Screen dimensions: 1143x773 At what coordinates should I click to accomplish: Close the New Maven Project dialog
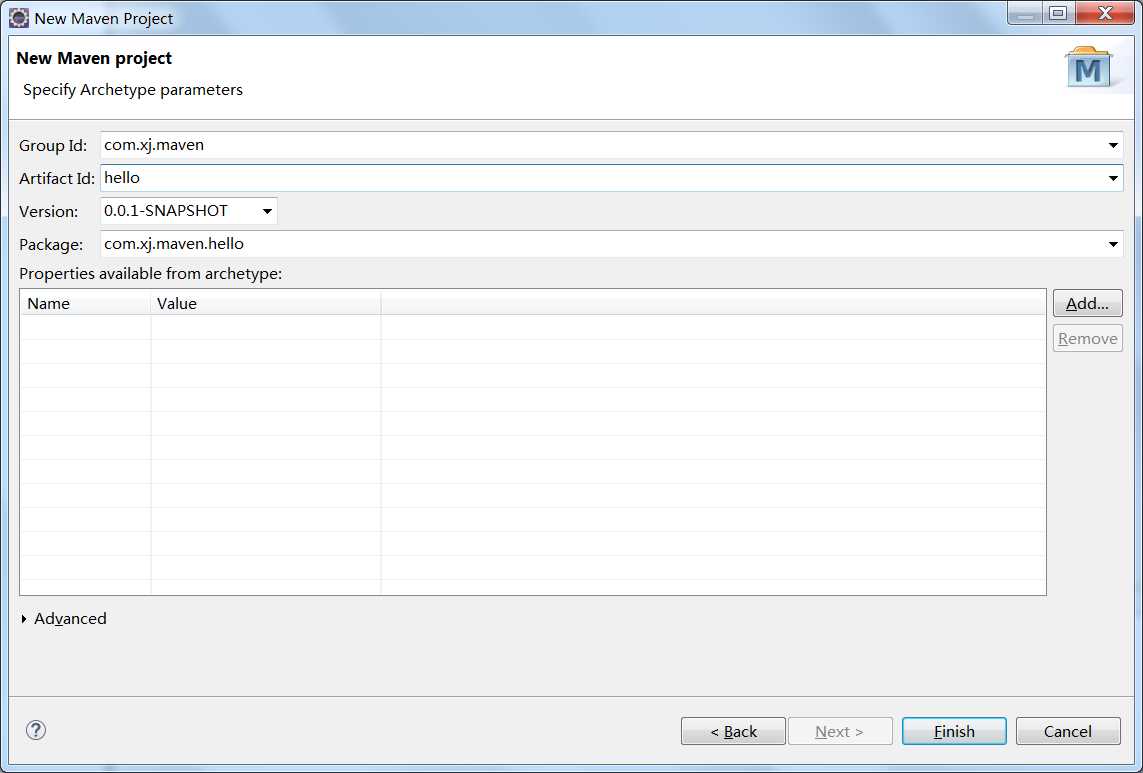pos(1105,13)
